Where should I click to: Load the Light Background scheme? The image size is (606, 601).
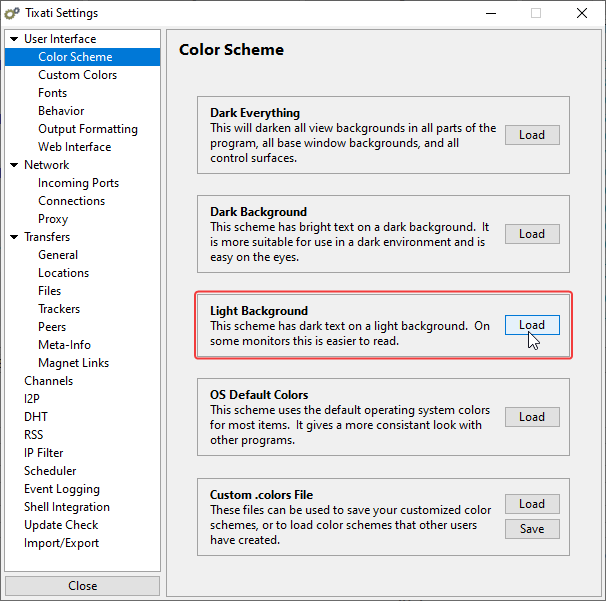[x=531, y=325]
